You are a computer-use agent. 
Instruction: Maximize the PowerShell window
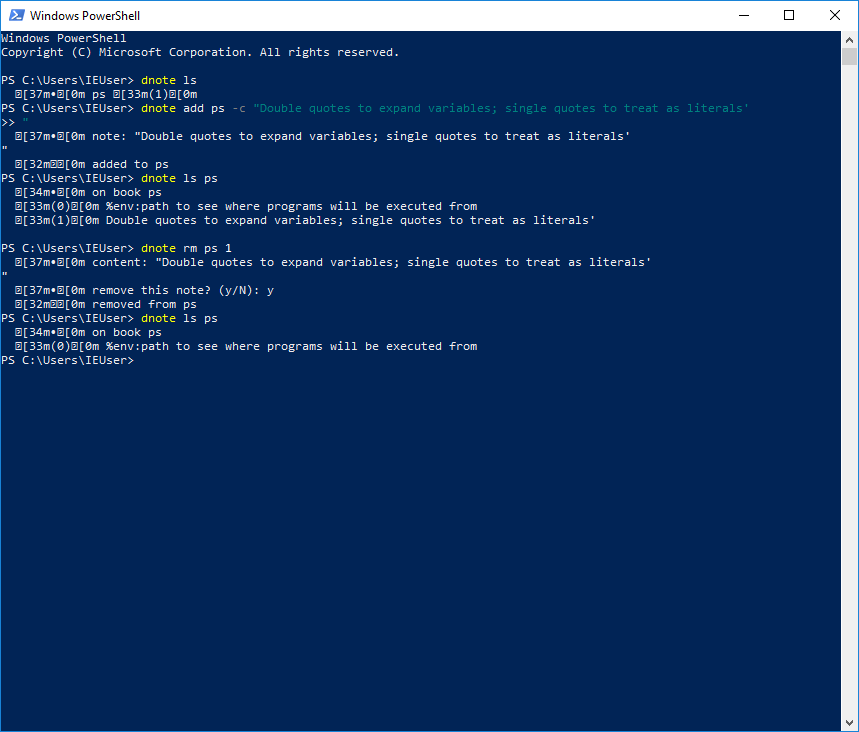pyautogui.click(x=790, y=15)
